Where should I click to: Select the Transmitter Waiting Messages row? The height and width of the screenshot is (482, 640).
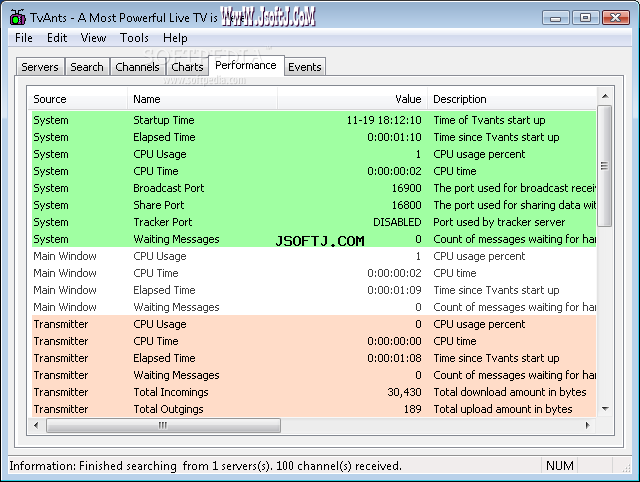(x=313, y=375)
